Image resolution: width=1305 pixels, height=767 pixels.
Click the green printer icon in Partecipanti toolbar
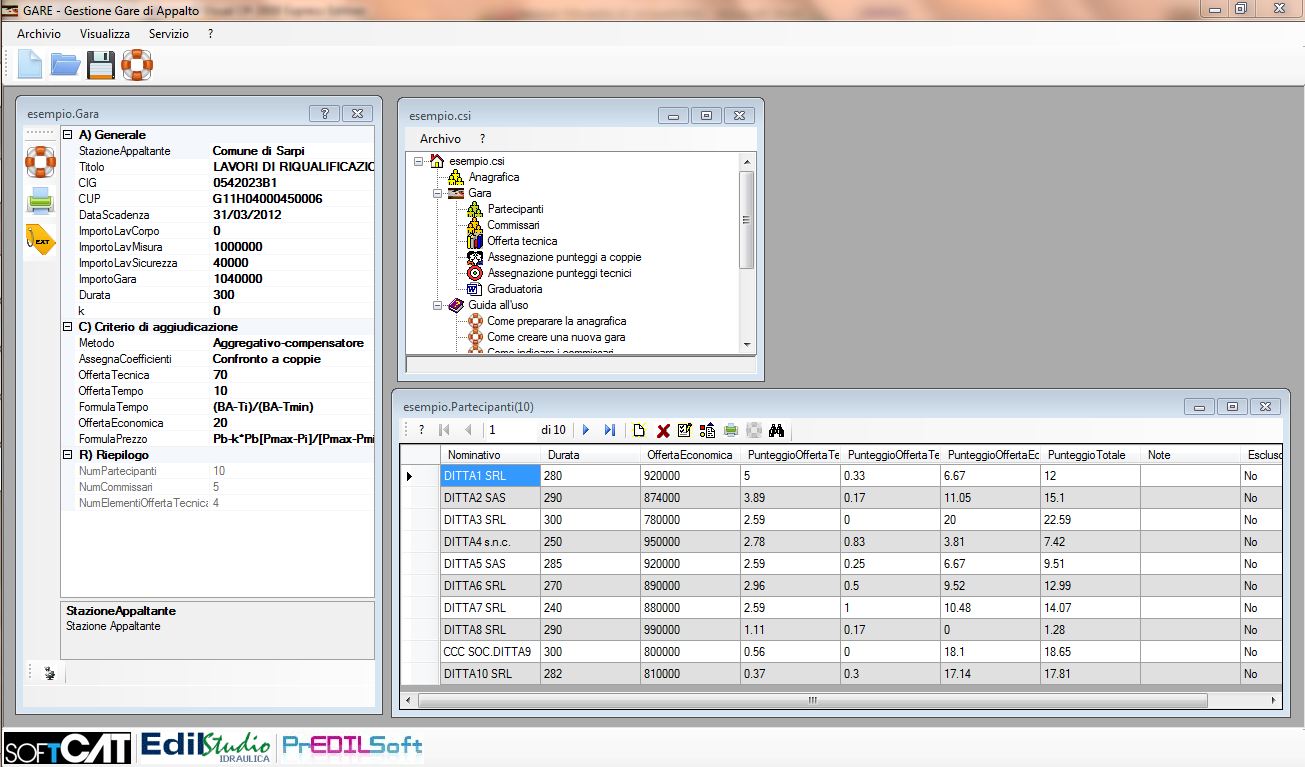point(731,430)
